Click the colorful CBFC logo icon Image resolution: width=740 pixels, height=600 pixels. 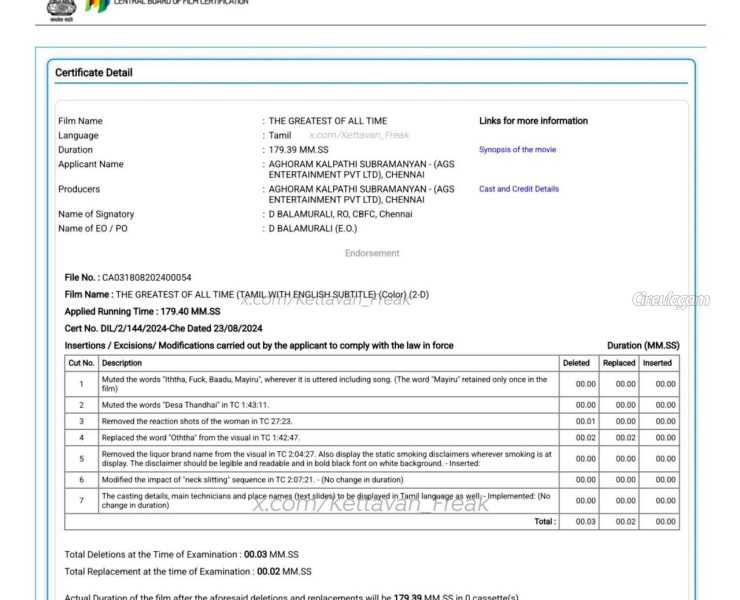coord(96,5)
